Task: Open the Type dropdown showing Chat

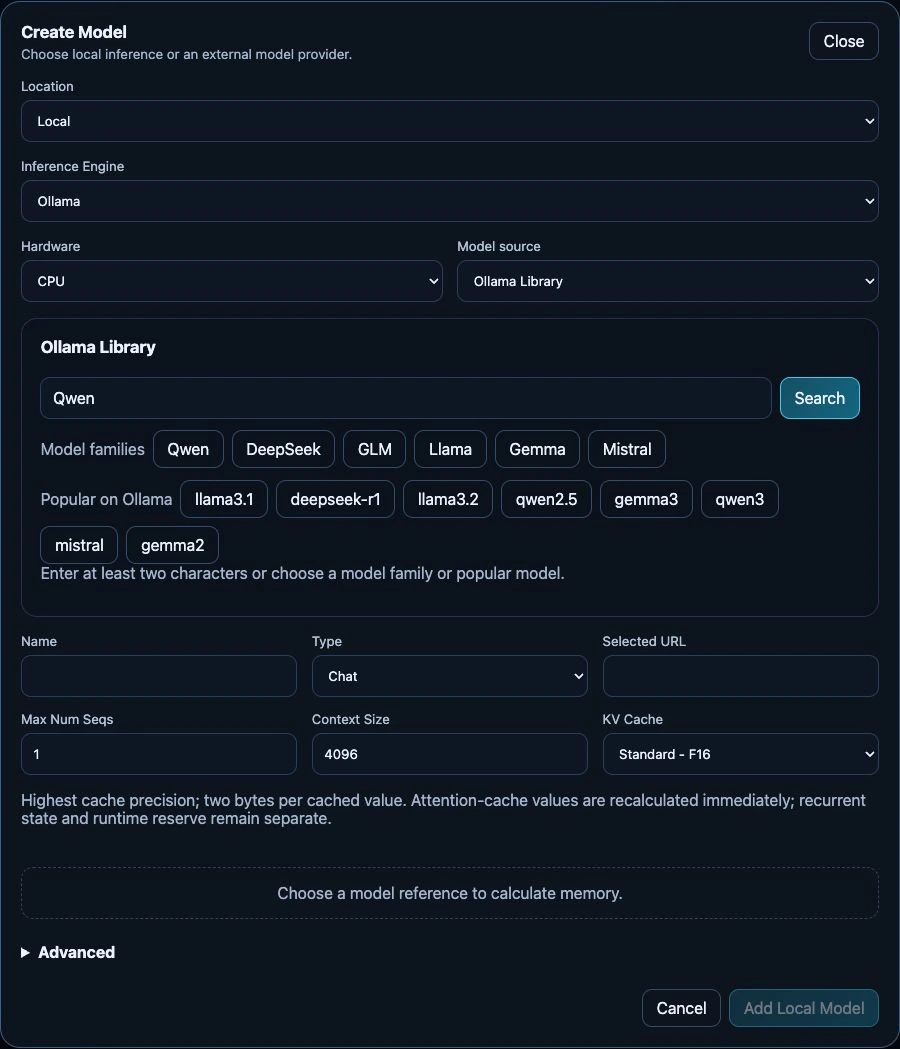Action: tap(450, 676)
